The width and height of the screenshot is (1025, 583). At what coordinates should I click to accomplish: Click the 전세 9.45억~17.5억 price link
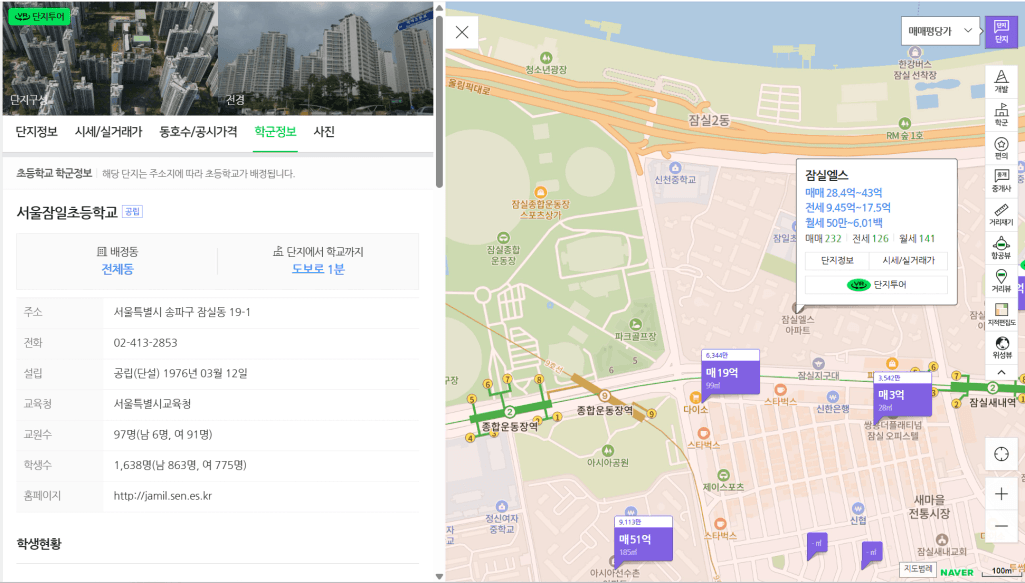coord(848,208)
